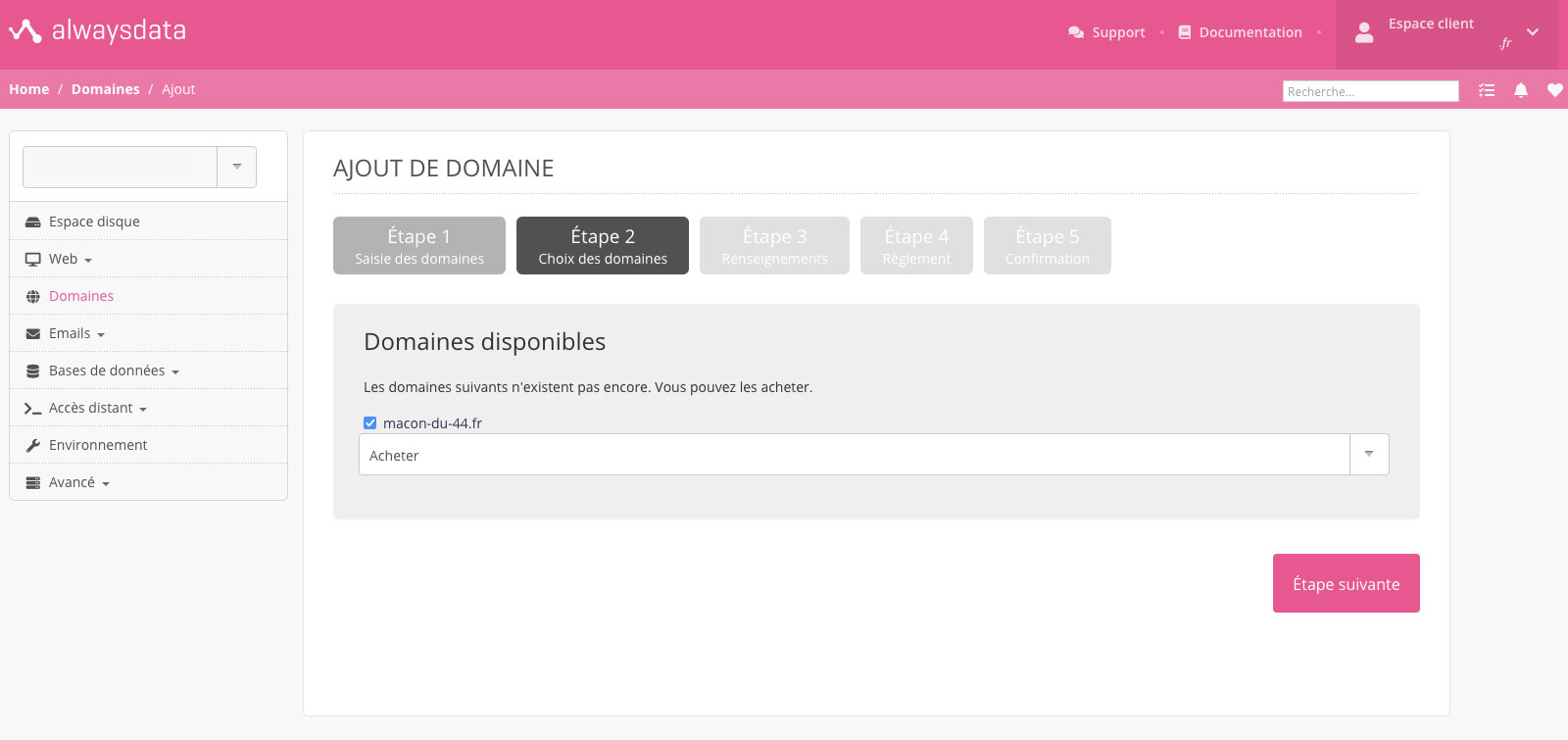This screenshot has height=740, width=1568.
Task: Click the Emails envelope icon
Action: (x=33, y=334)
